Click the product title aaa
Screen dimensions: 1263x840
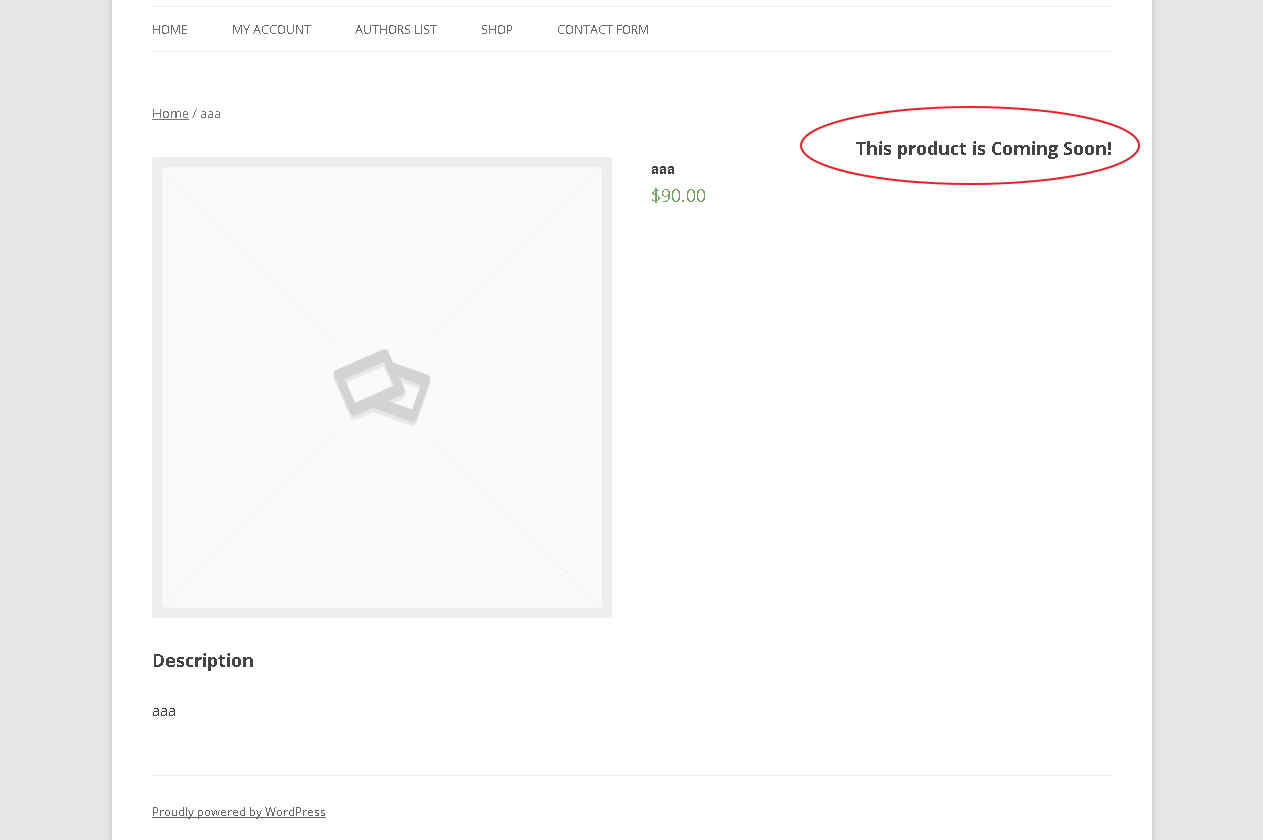point(663,169)
